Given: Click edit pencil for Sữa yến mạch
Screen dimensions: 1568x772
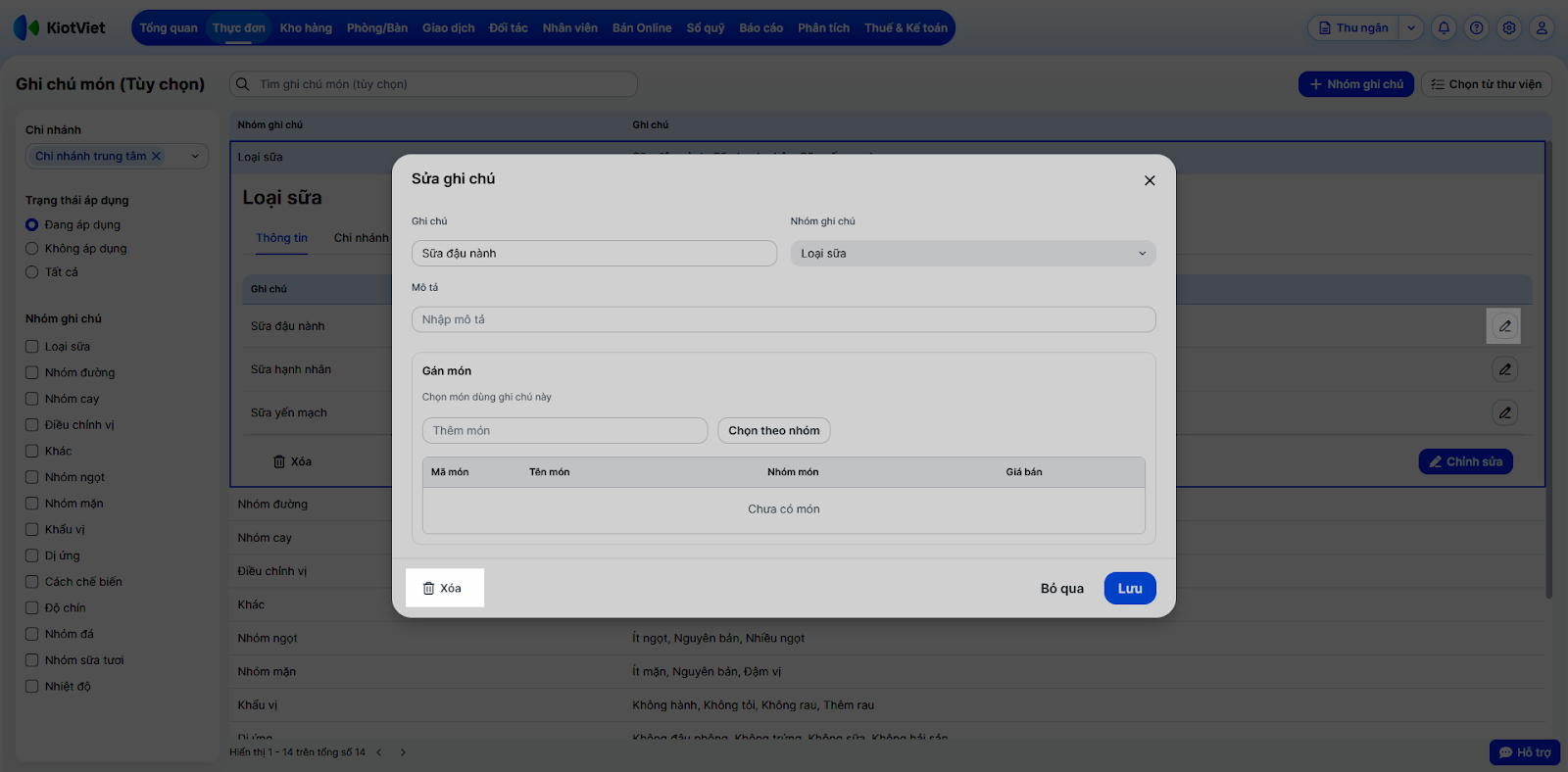Looking at the screenshot, I should point(1504,412).
